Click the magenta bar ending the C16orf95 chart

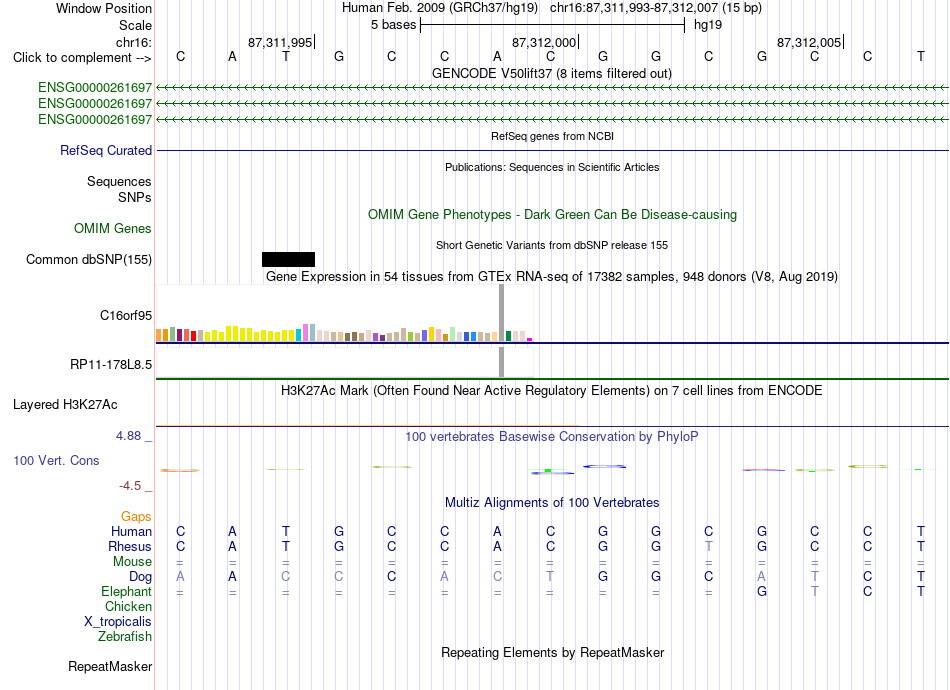tap(530, 339)
